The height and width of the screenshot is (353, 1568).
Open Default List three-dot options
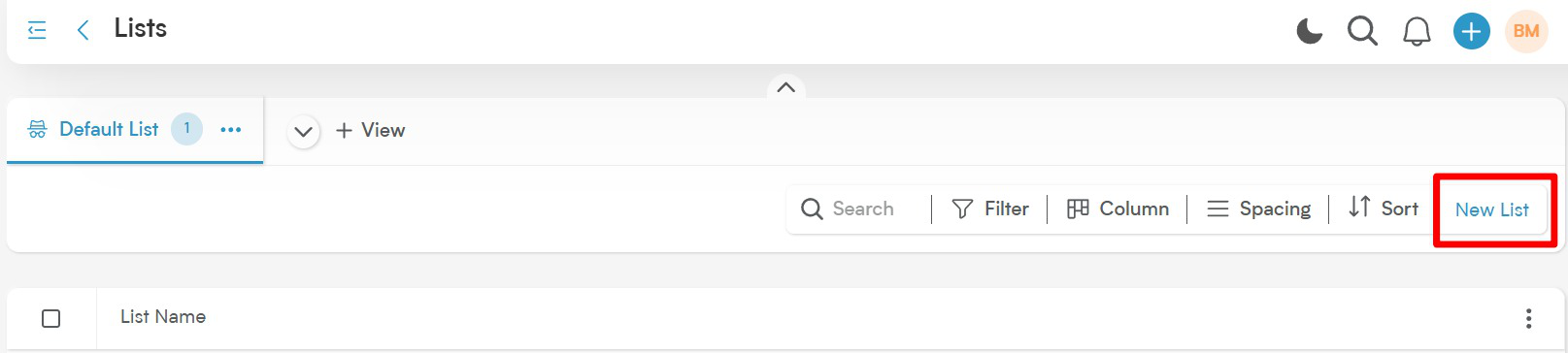tap(230, 129)
